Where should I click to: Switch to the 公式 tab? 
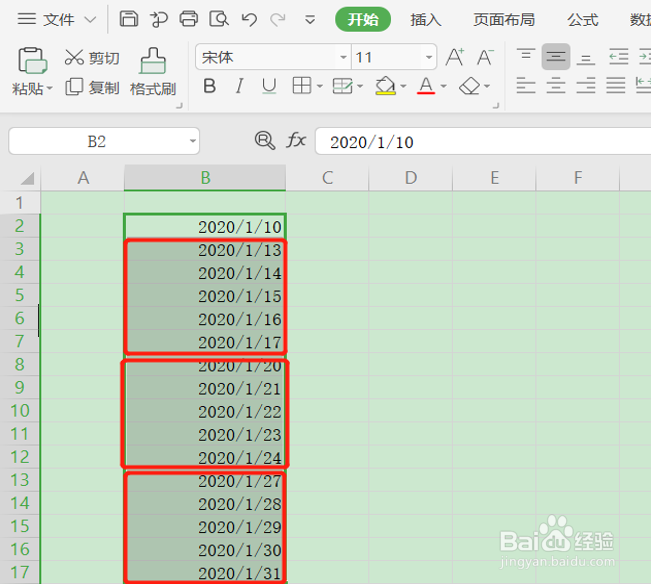coord(582,20)
